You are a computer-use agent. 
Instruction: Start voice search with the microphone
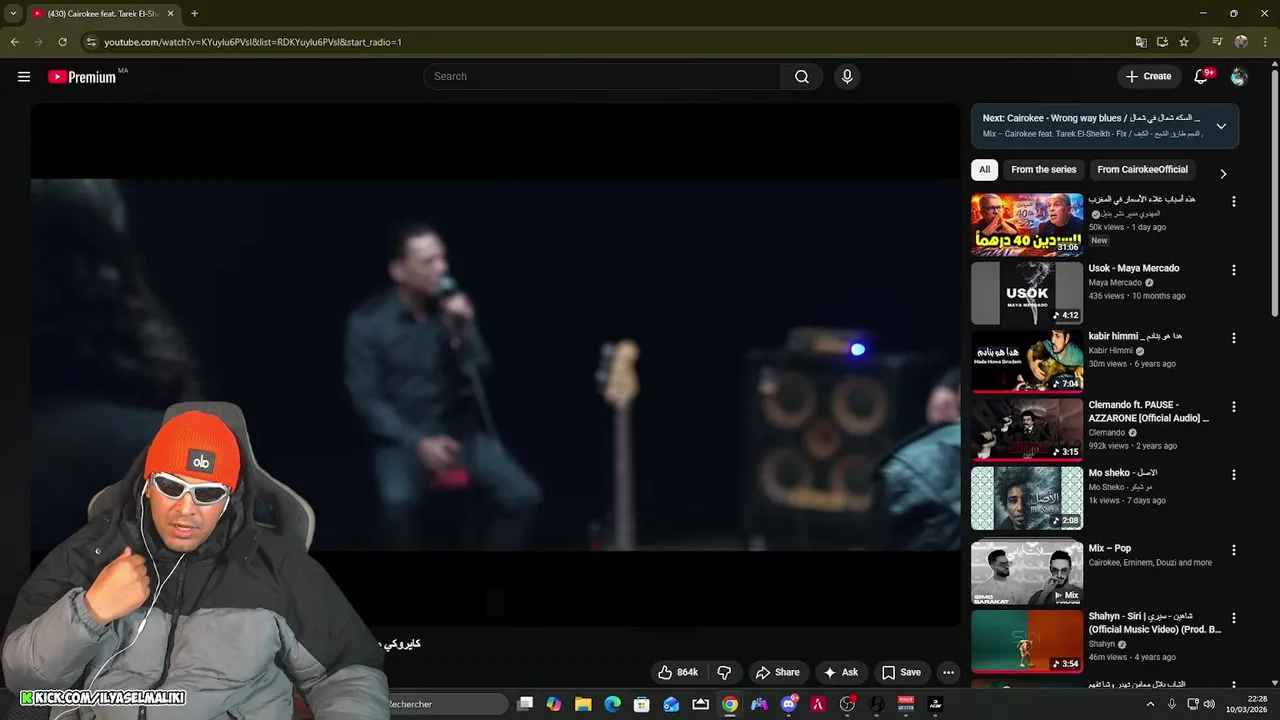coord(847,76)
